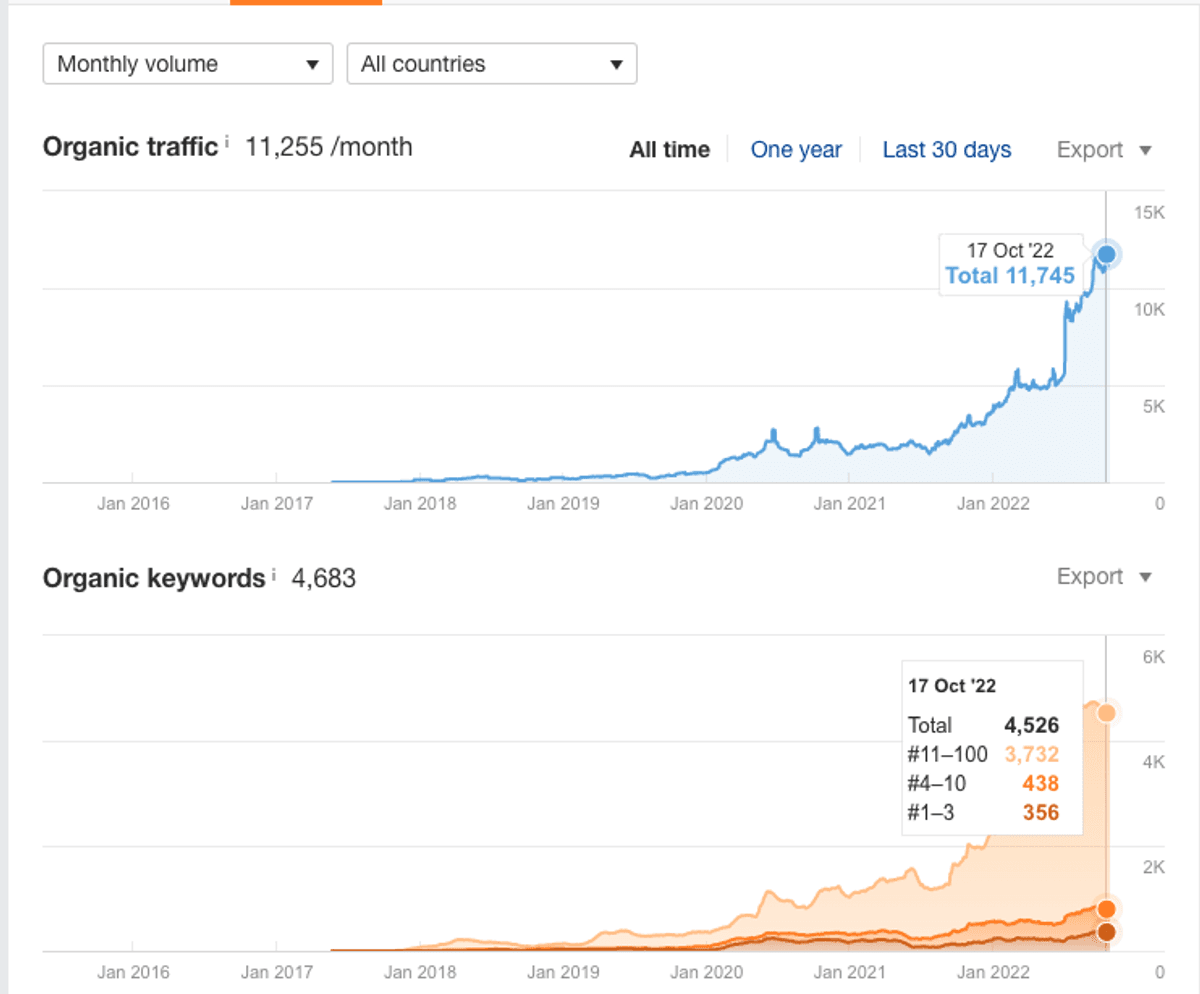1200x994 pixels.
Task: Expand Export menu for Organic traffic
Action: point(1104,150)
